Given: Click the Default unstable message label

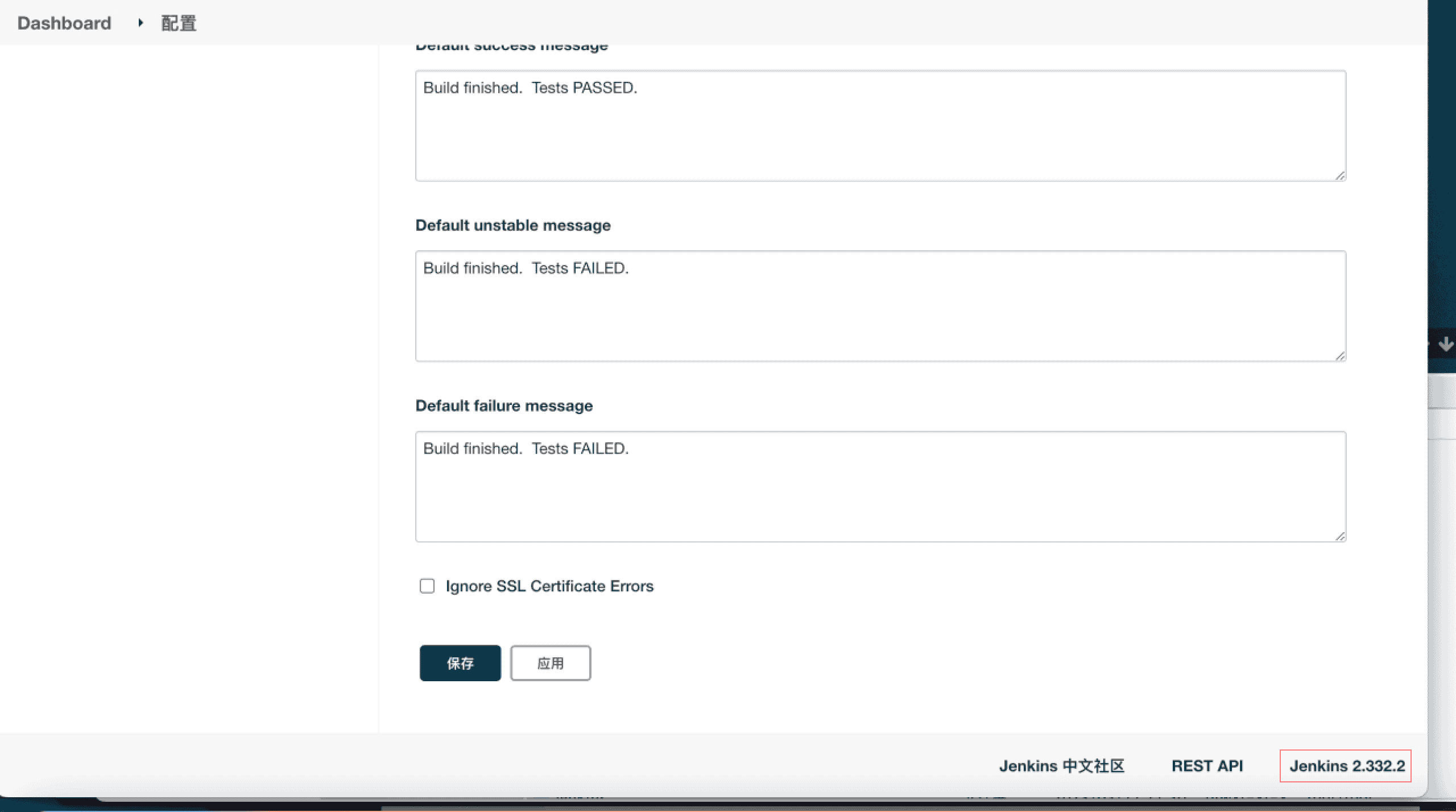Looking at the screenshot, I should pos(512,225).
